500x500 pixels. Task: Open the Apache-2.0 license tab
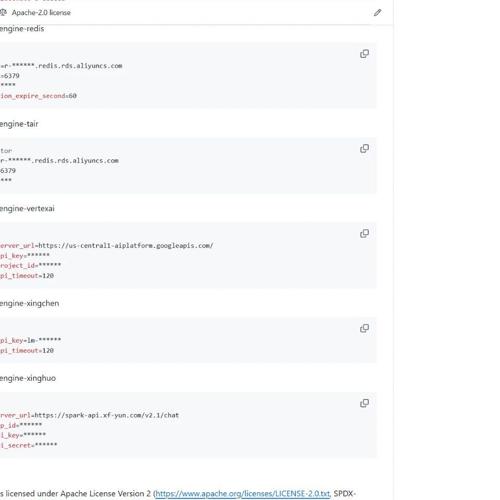pos(35,13)
